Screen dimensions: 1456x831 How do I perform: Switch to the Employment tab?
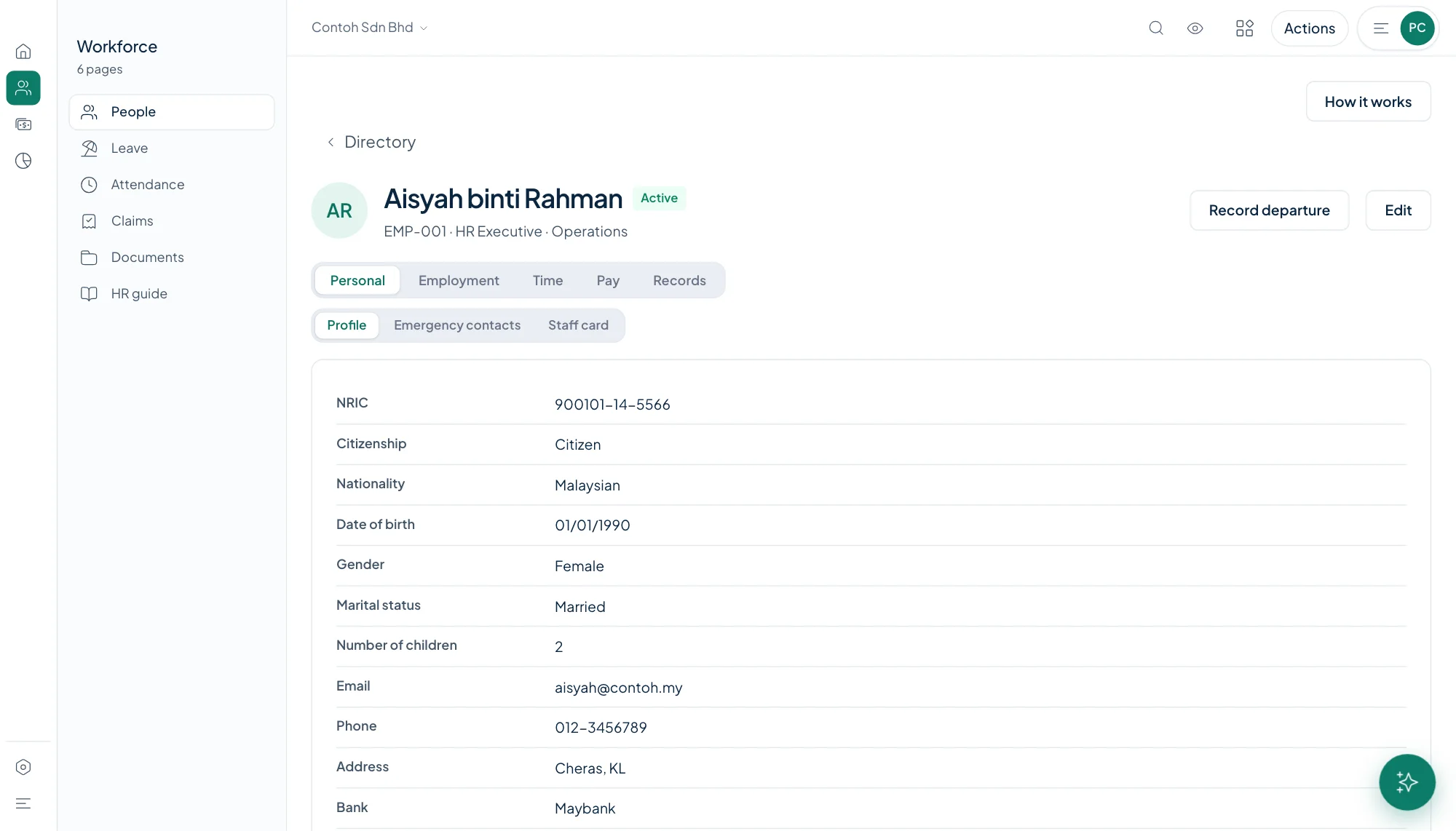click(x=459, y=280)
